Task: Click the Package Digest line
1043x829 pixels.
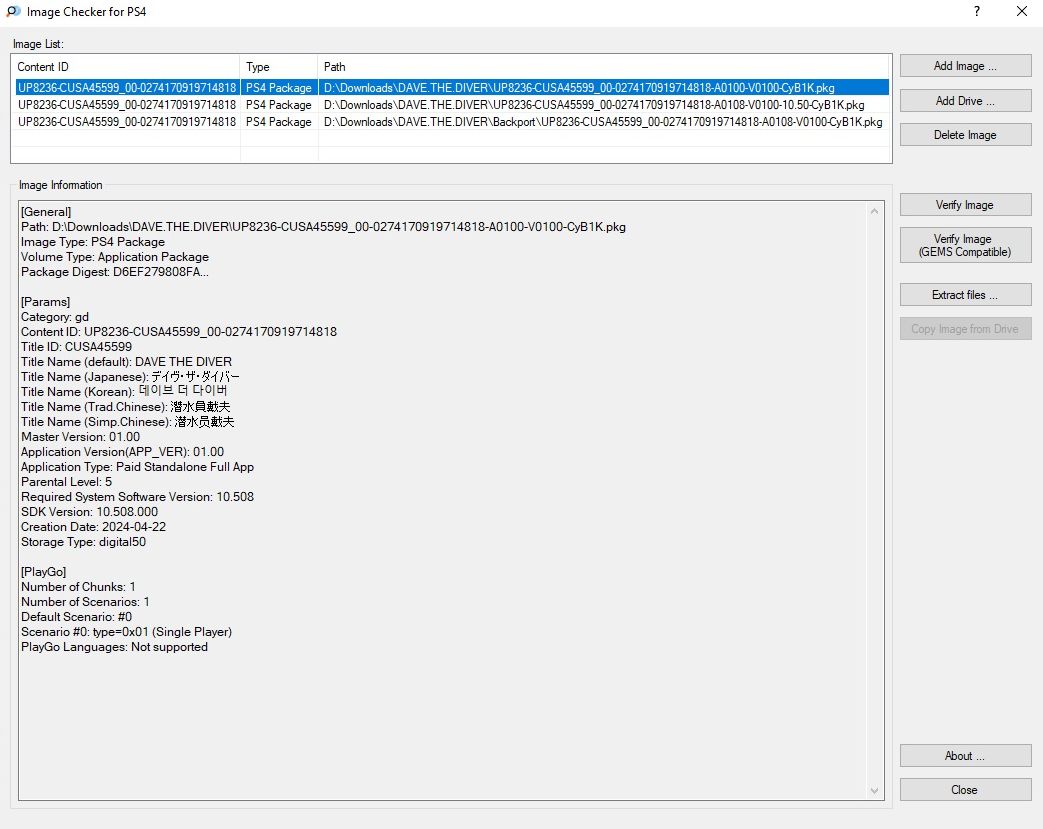Action: (114, 272)
